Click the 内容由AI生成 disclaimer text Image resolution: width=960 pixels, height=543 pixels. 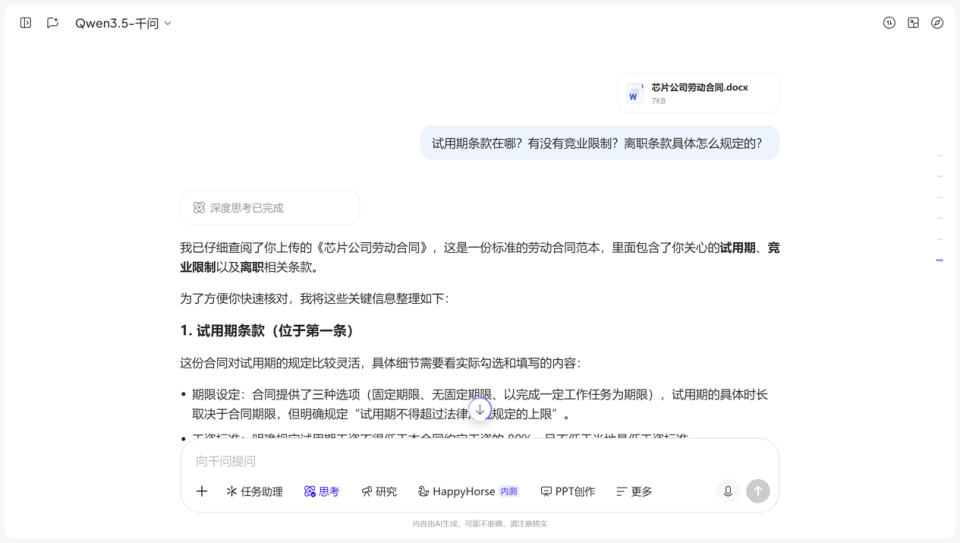coord(479,523)
